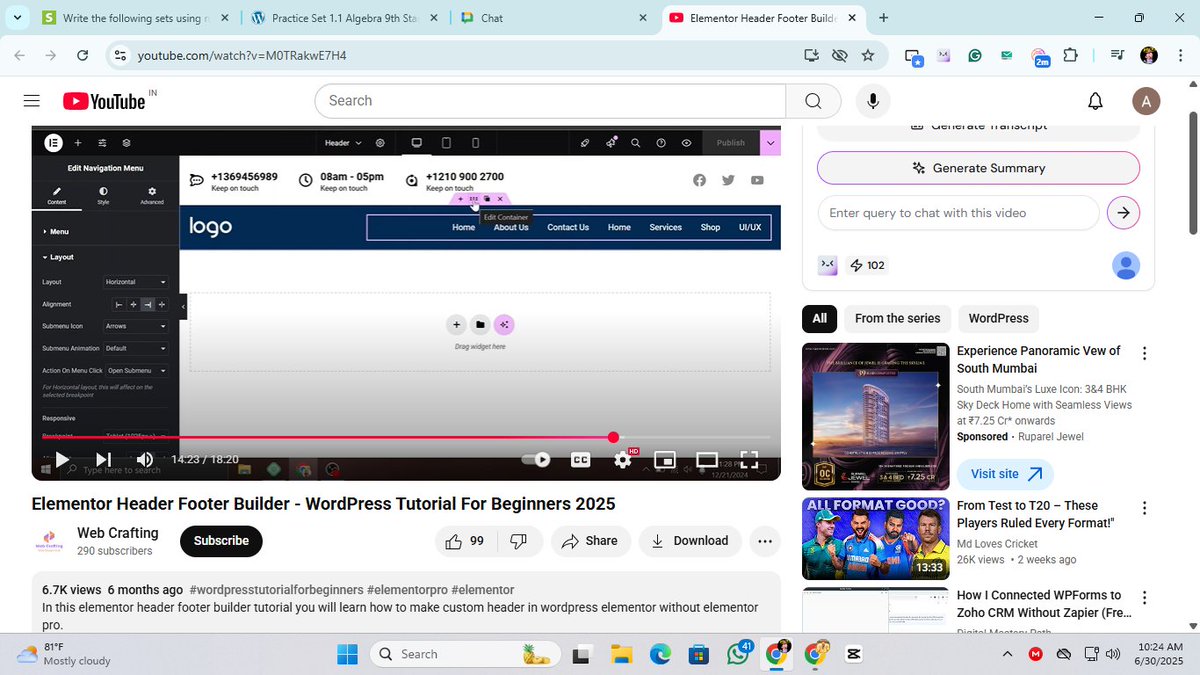The image size is (1200, 675).
Task: Open the tab search dropdown
Action: [x=17, y=18]
